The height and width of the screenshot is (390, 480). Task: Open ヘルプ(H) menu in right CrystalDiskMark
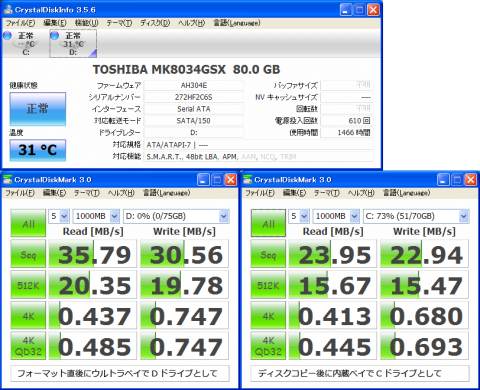click(x=361, y=193)
